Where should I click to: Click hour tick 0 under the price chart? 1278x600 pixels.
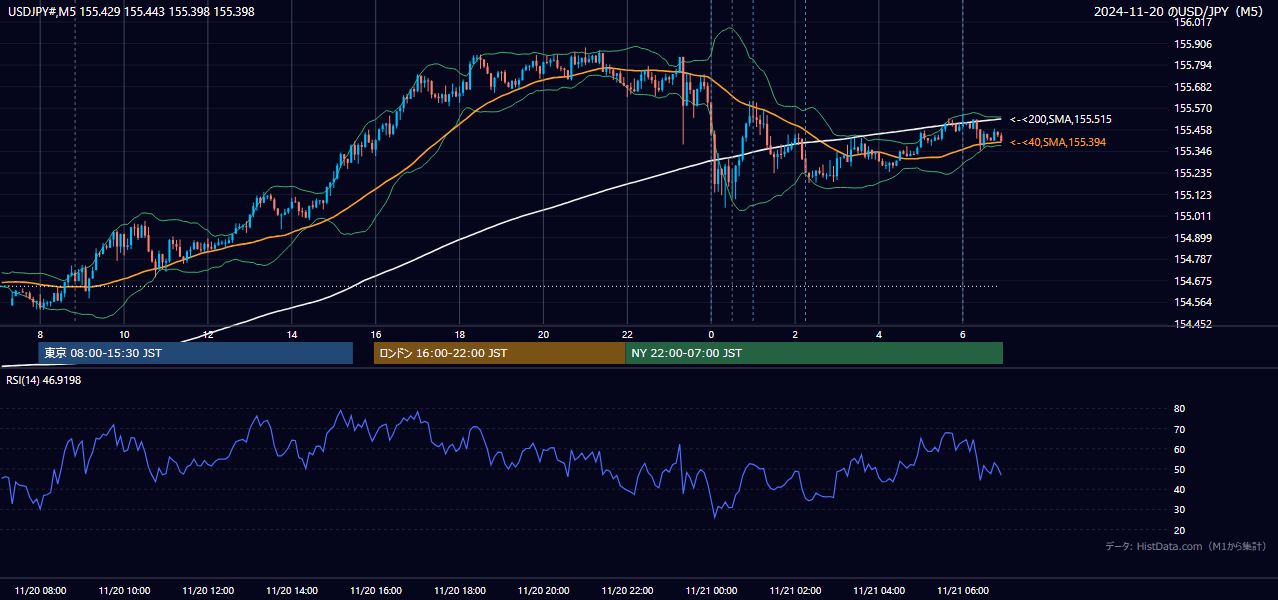(711, 334)
